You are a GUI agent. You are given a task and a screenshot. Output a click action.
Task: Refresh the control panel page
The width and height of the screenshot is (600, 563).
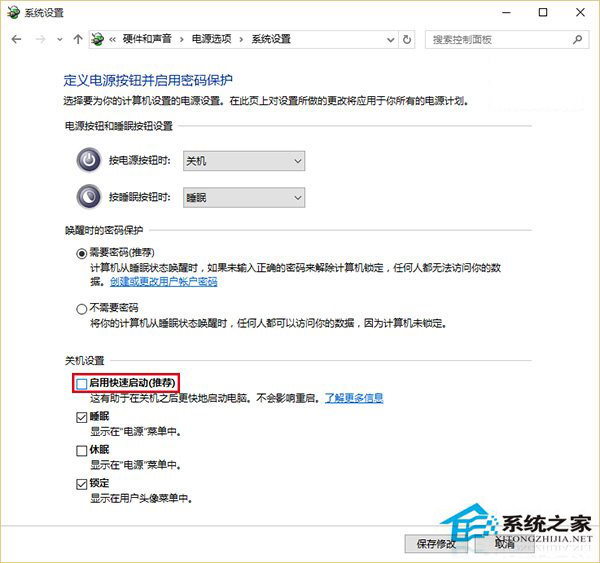point(407,39)
